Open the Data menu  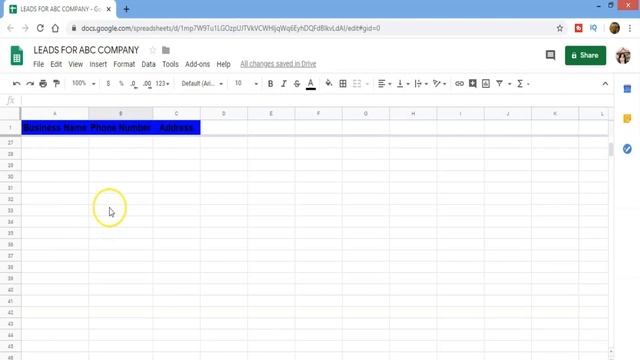(x=149, y=64)
